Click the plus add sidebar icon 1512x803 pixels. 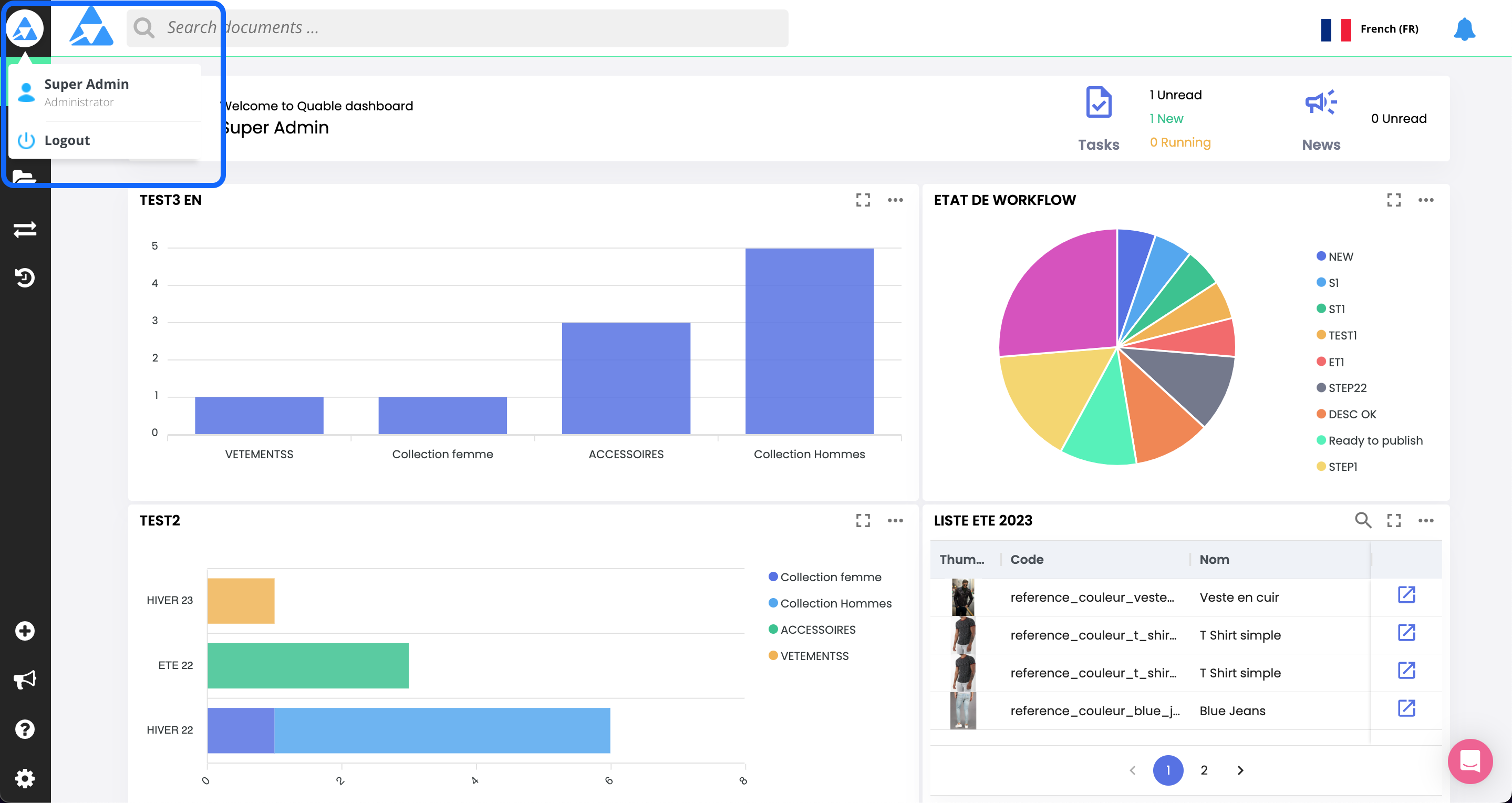pos(25,631)
